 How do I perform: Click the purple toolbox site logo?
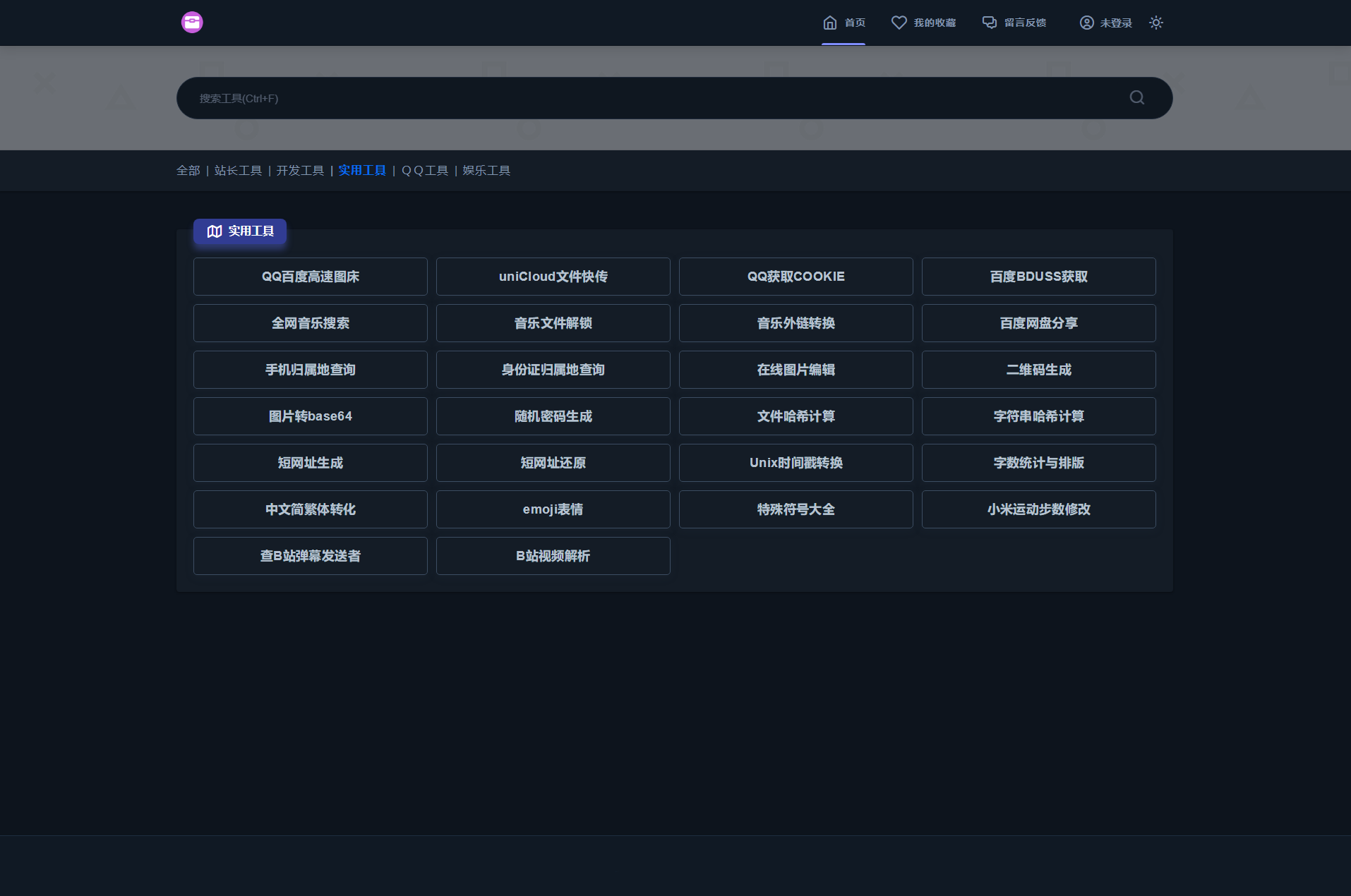(192, 23)
